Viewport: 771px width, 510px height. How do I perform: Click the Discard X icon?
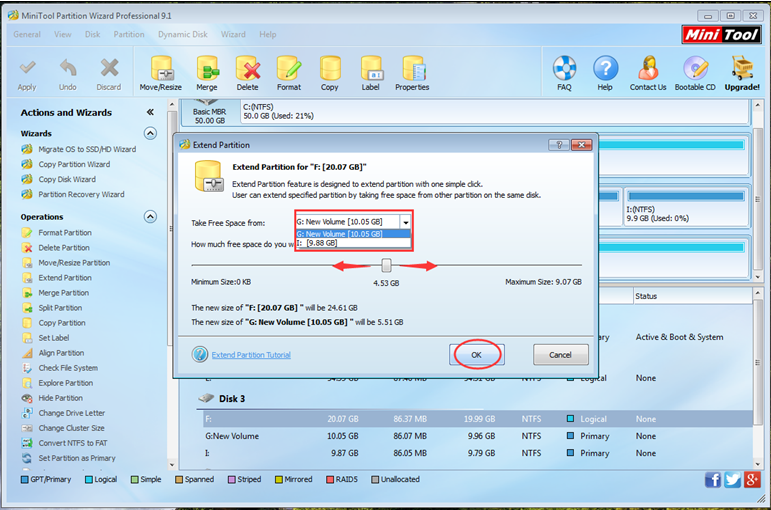tap(109, 68)
